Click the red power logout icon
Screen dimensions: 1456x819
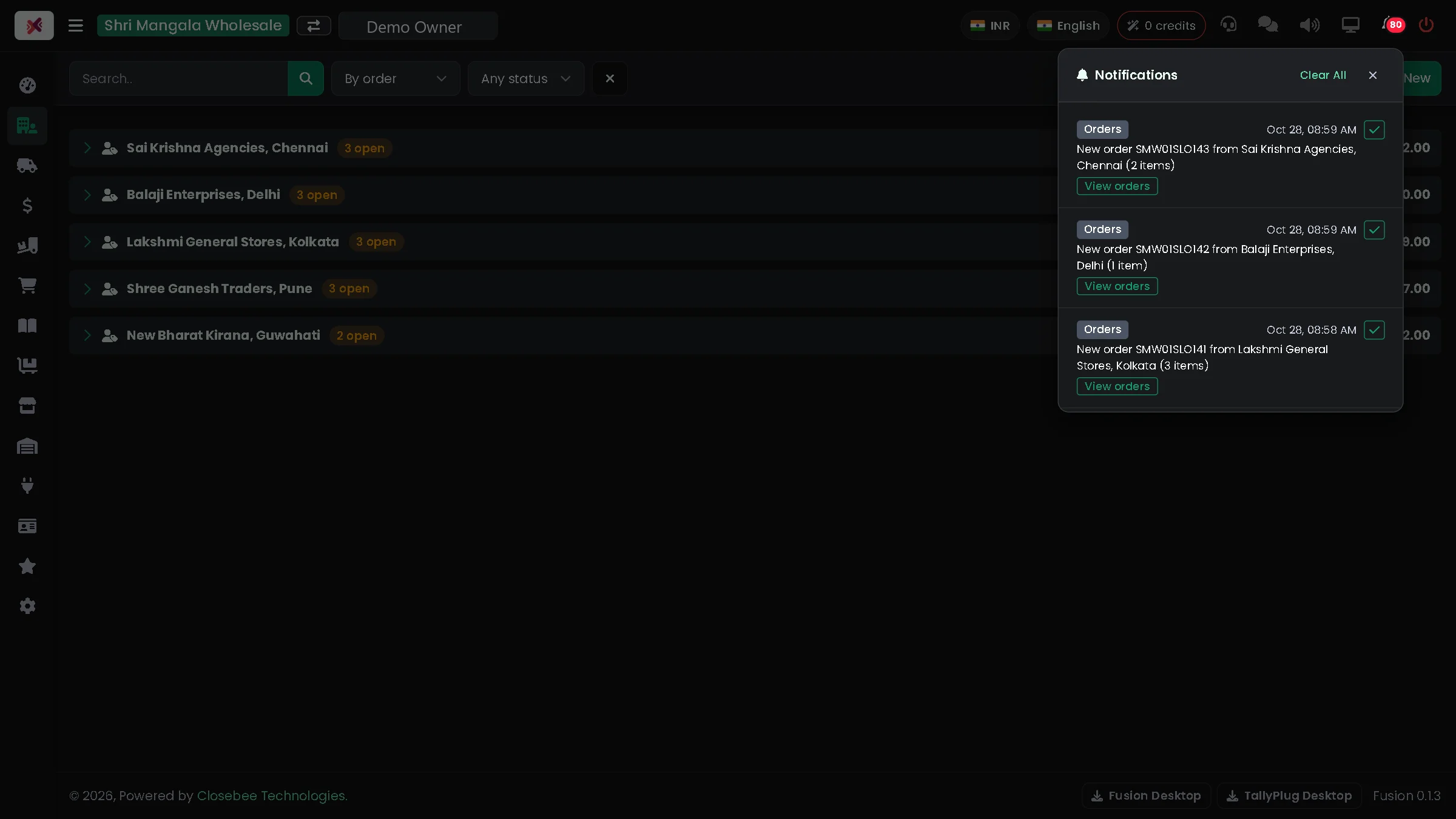pos(1426,25)
